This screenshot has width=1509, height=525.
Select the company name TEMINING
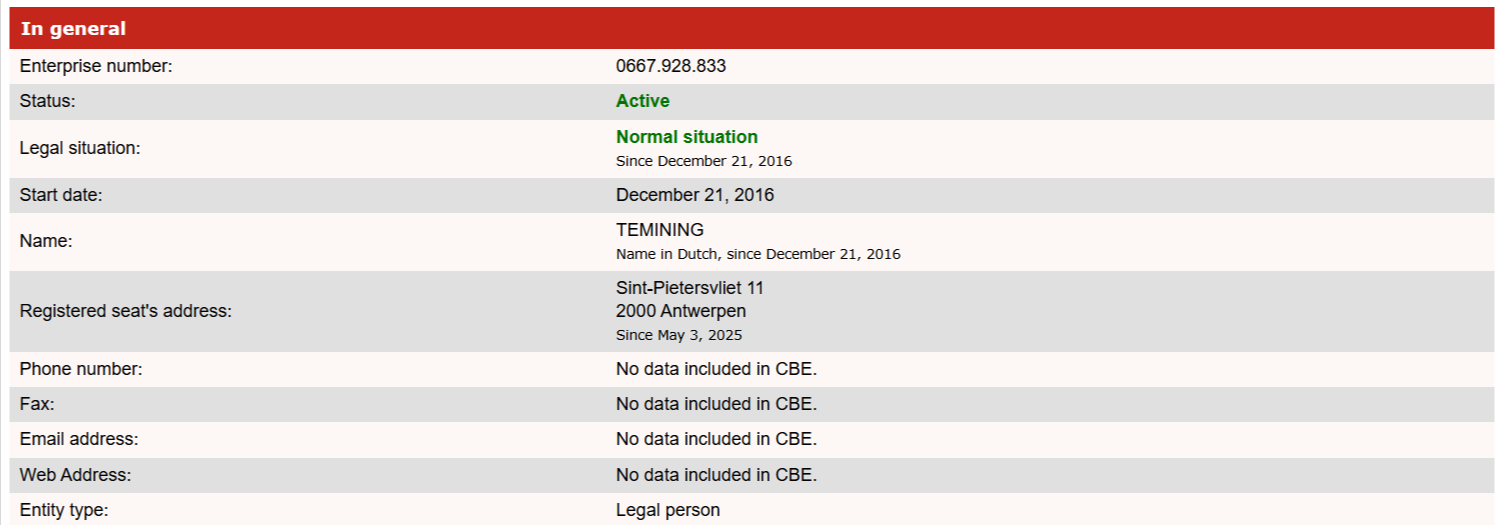(660, 230)
